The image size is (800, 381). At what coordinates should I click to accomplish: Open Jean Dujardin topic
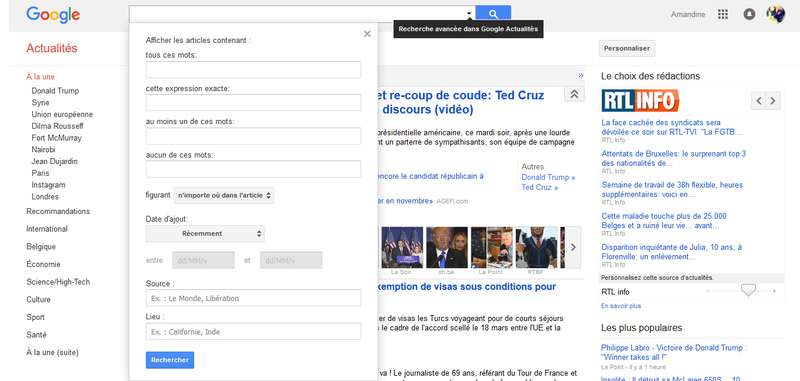click(x=55, y=161)
